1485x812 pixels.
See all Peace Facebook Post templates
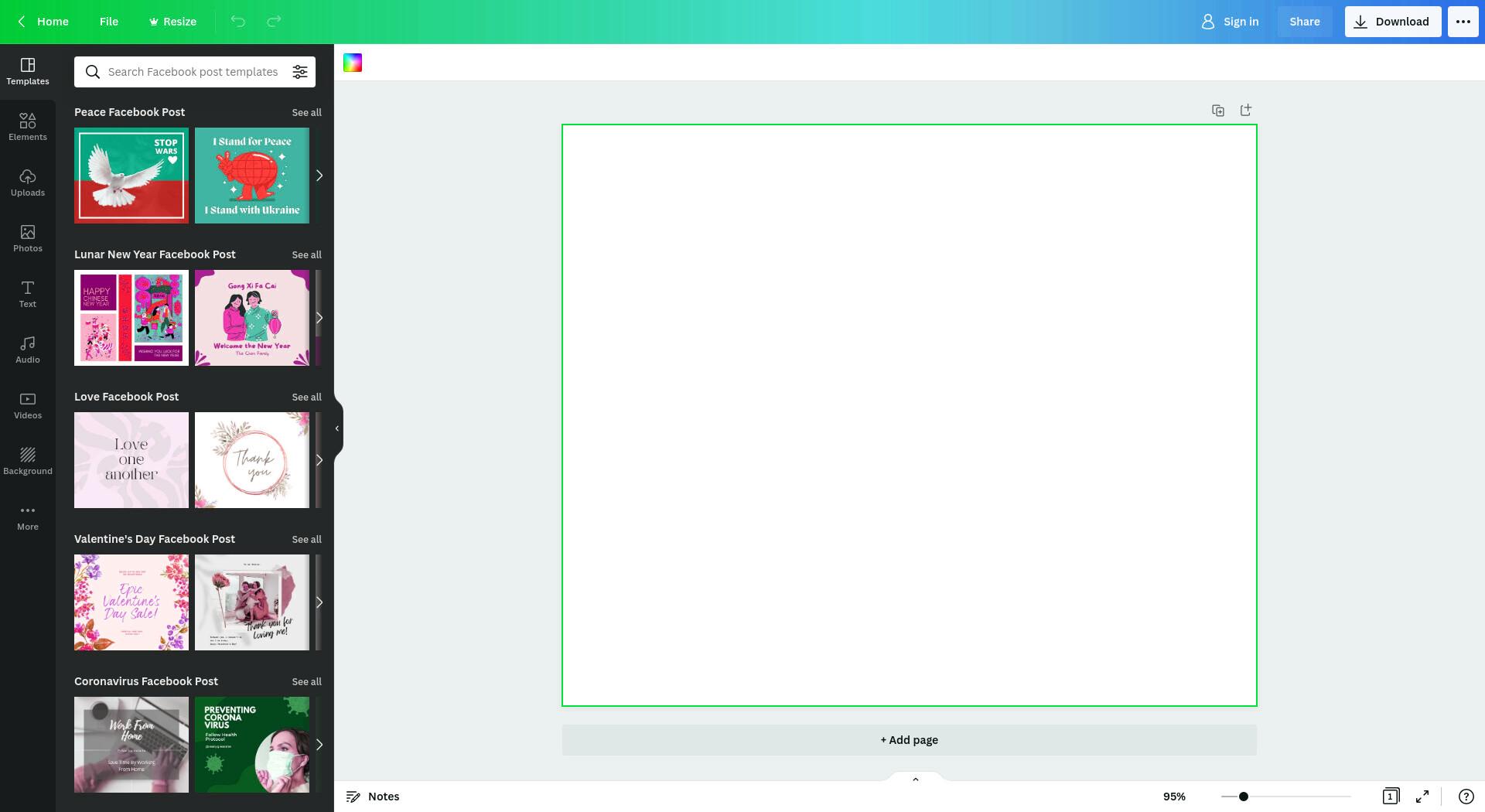[307, 113]
